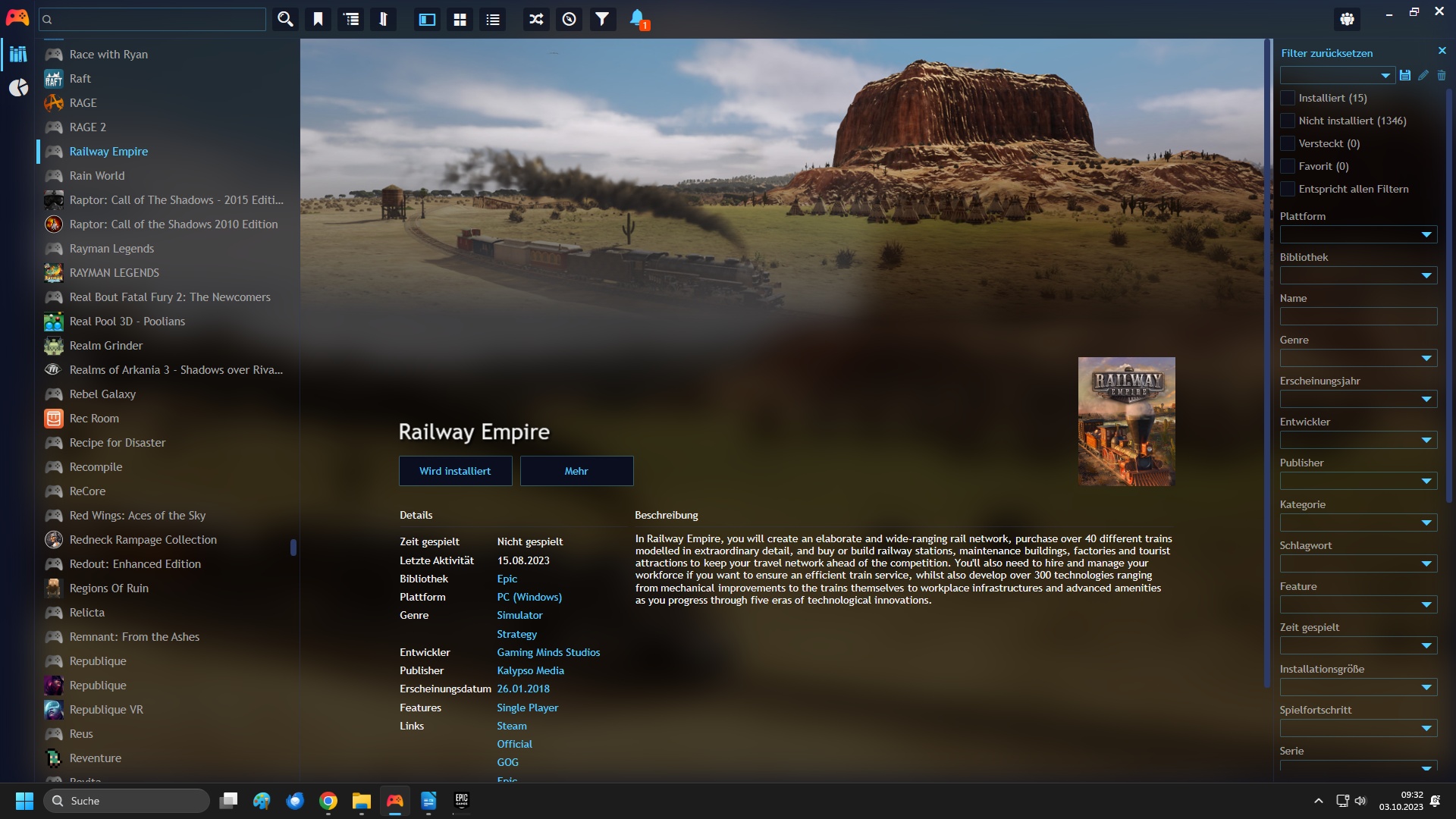Pick a random game with the shuffle icon
Screen dimensions: 1456x819
[535, 19]
